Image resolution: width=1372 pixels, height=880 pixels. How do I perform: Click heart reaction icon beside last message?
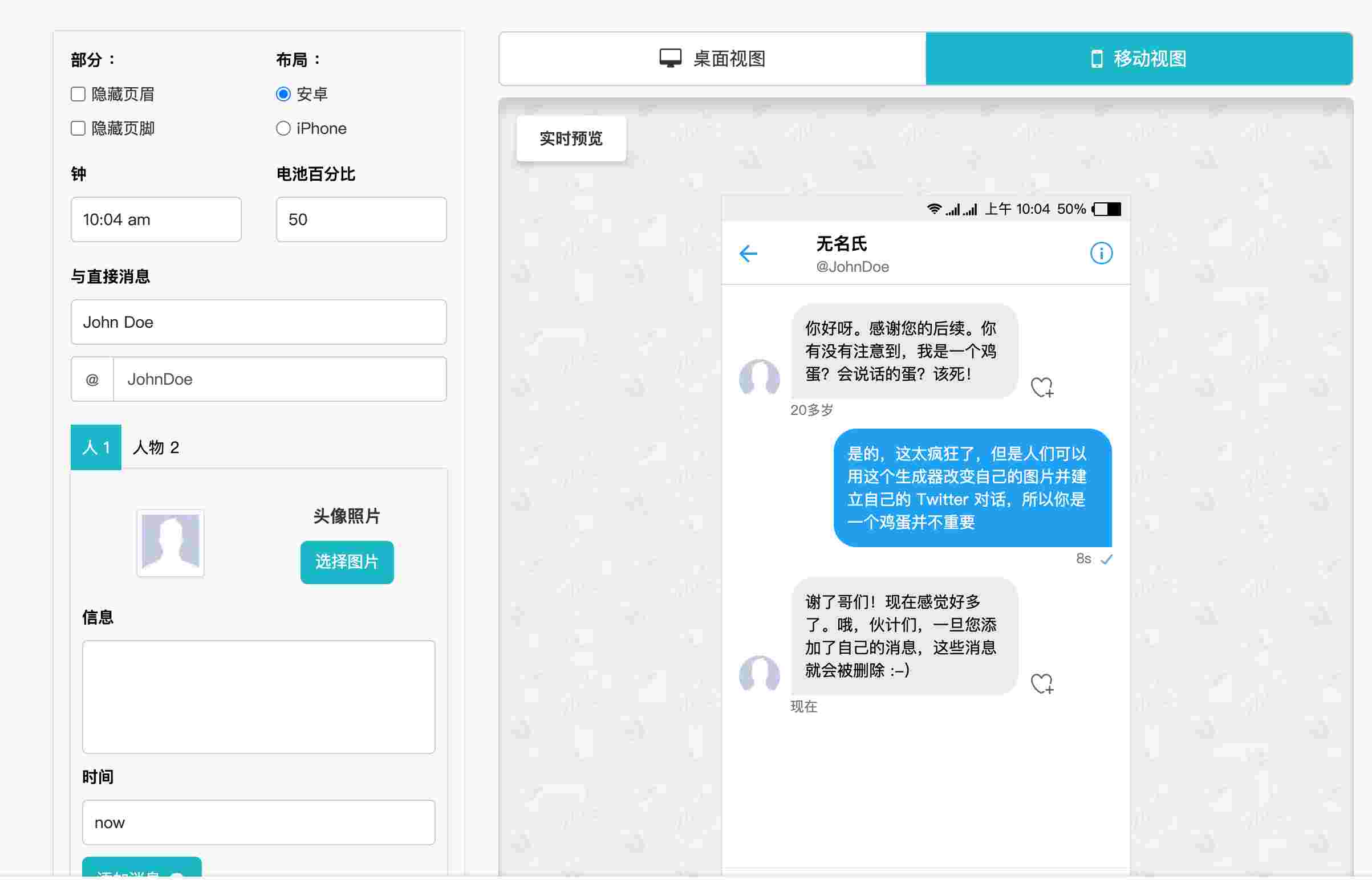1042,683
